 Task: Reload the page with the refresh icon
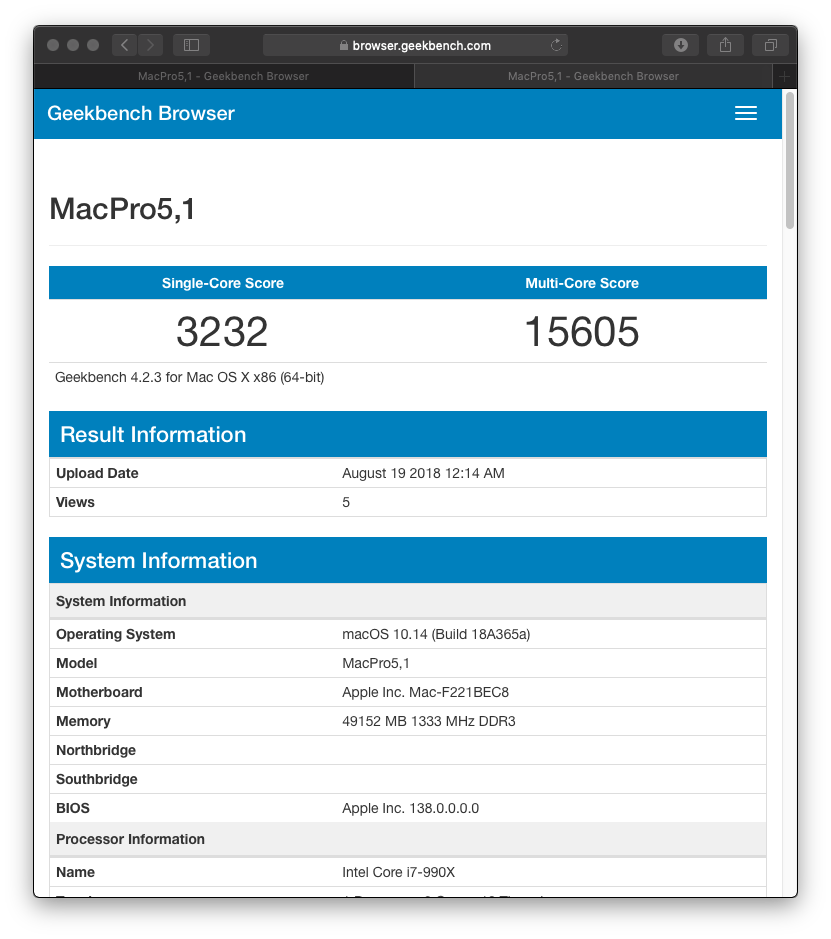tap(556, 45)
